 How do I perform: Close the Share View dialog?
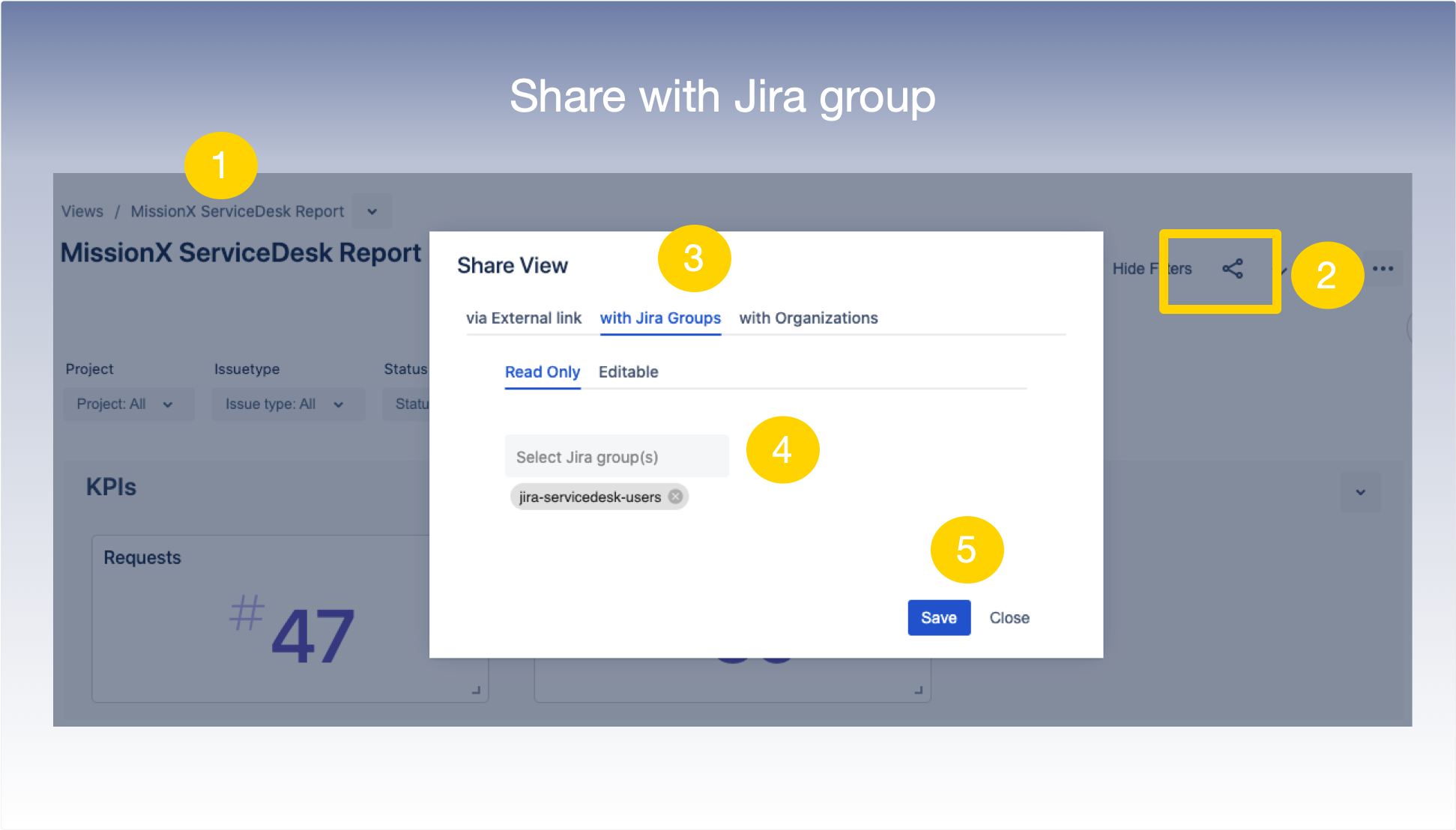pyautogui.click(x=1009, y=617)
